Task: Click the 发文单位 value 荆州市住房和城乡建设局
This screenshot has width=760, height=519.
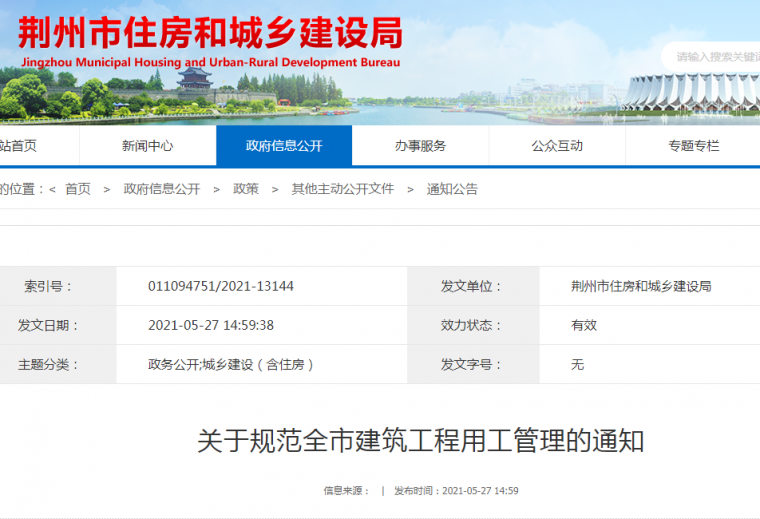Action: point(640,286)
